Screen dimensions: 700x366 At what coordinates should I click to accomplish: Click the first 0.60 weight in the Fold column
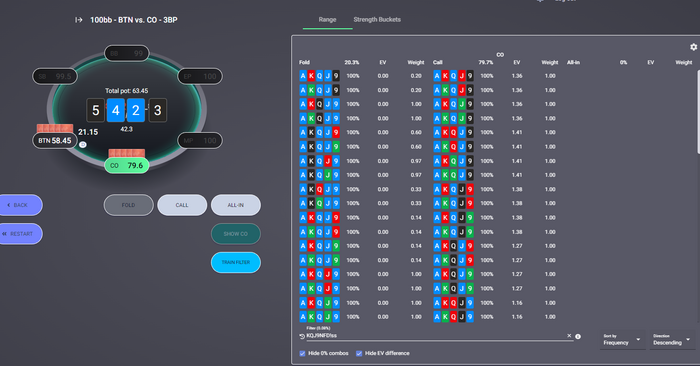[416, 133]
